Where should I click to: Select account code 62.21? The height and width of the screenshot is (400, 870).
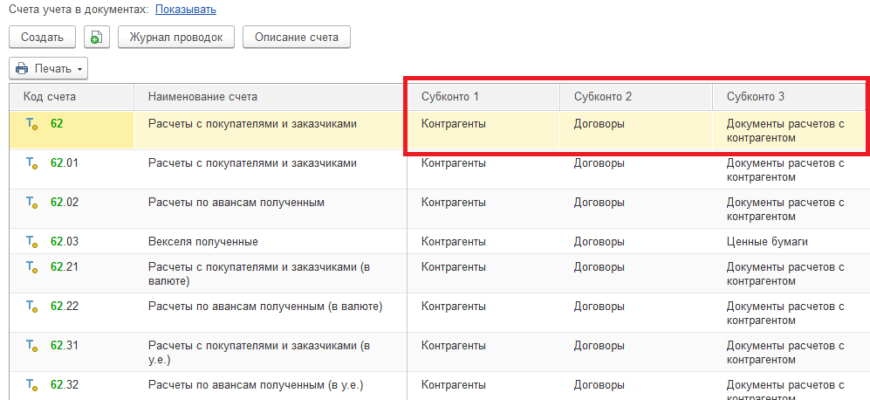coord(64,267)
